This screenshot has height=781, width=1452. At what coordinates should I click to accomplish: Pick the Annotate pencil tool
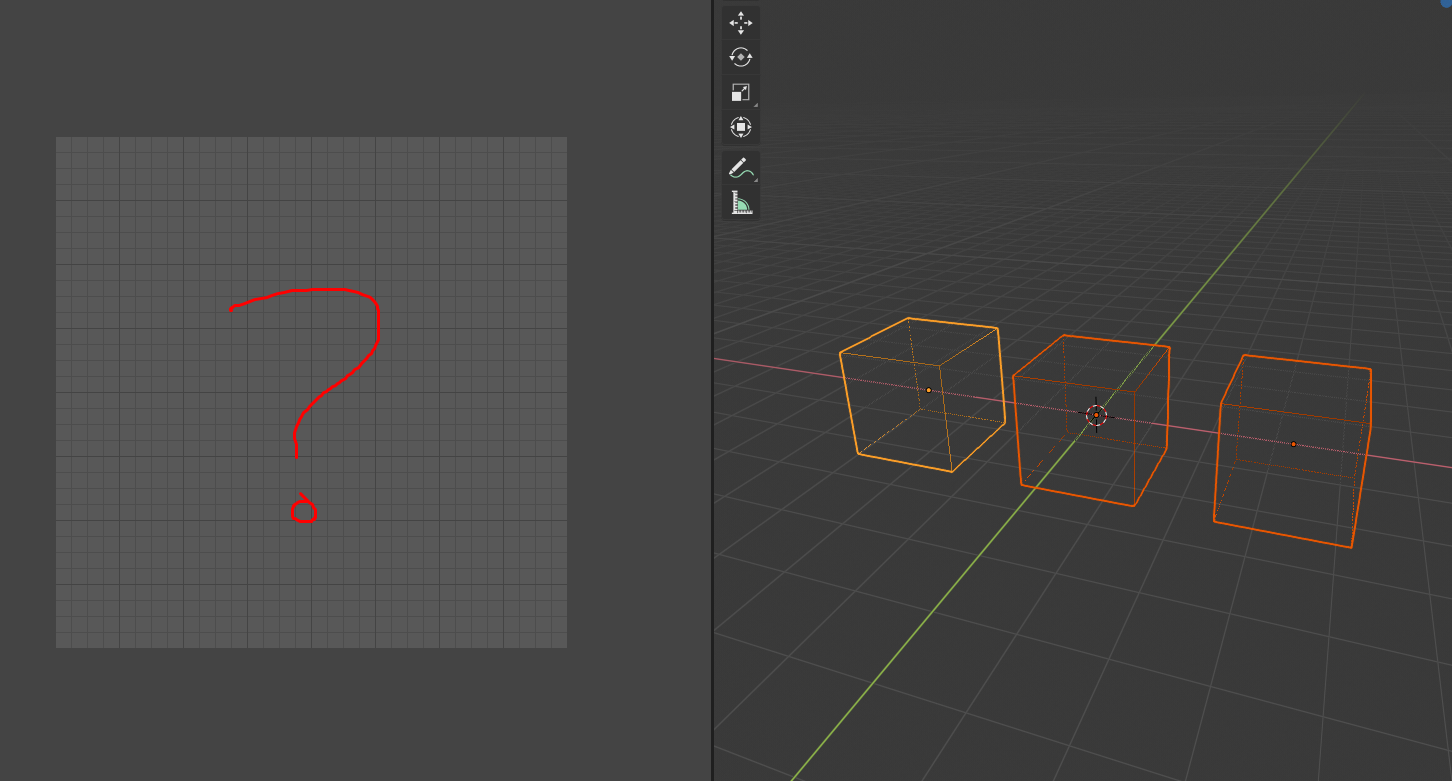(740, 168)
